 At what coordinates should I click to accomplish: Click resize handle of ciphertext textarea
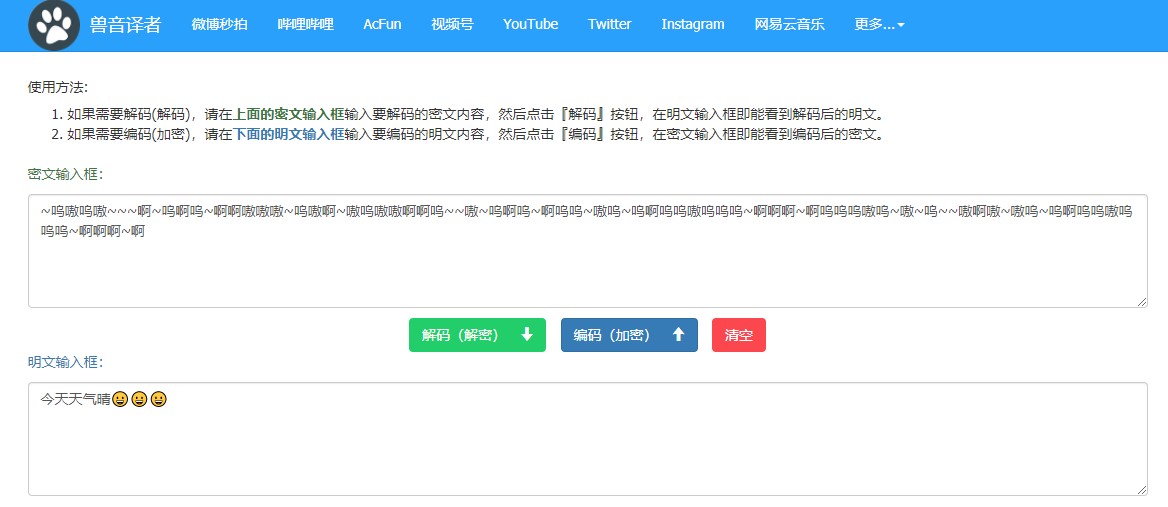point(1142,302)
